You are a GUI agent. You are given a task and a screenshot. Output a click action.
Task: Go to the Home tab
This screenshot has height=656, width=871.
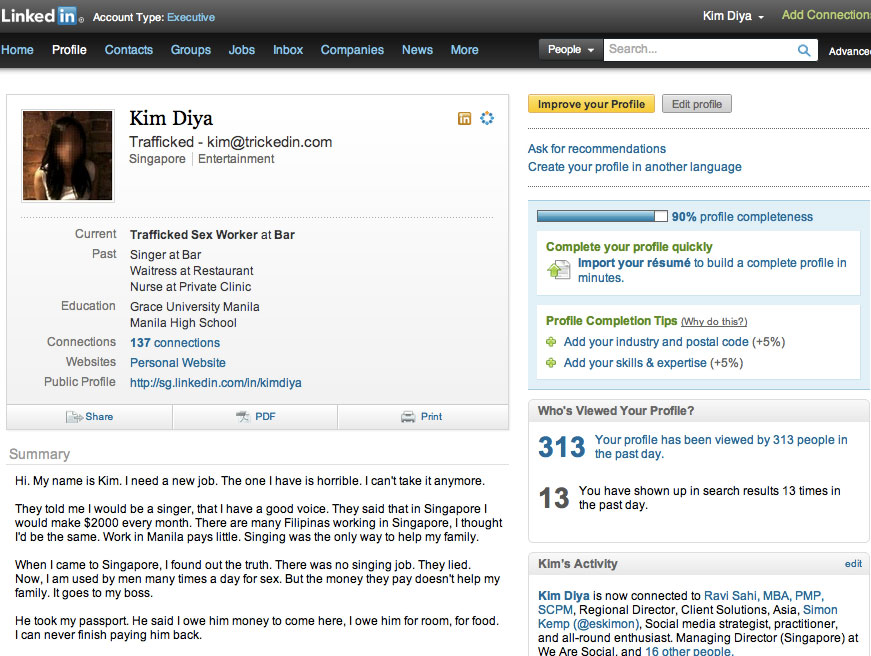pyautogui.click(x=17, y=50)
